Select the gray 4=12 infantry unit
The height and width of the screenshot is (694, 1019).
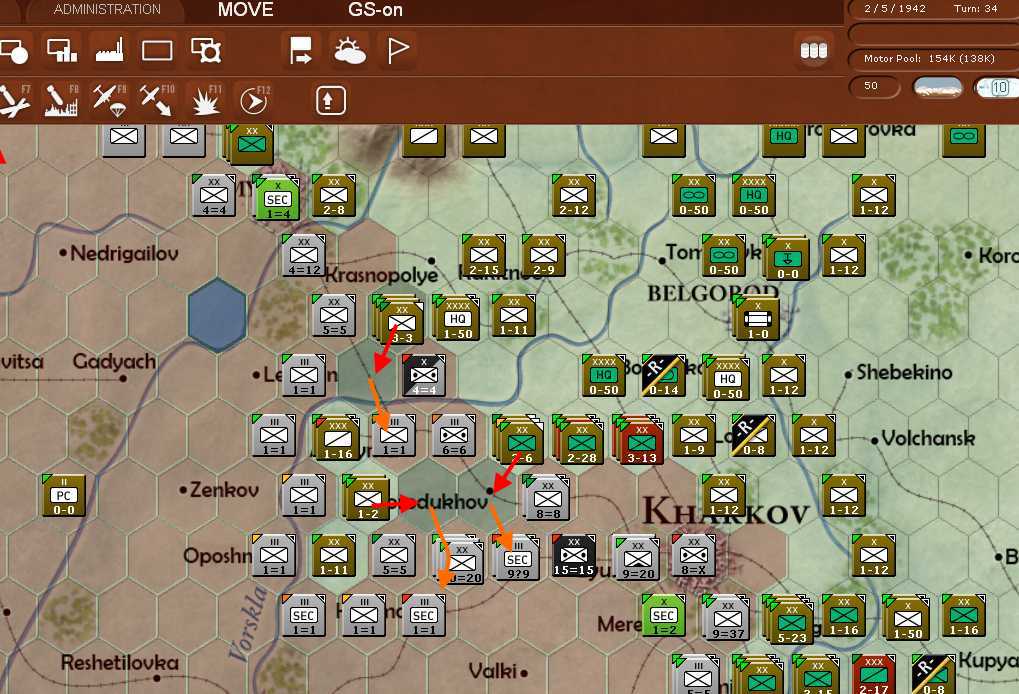pyautogui.click(x=303, y=255)
